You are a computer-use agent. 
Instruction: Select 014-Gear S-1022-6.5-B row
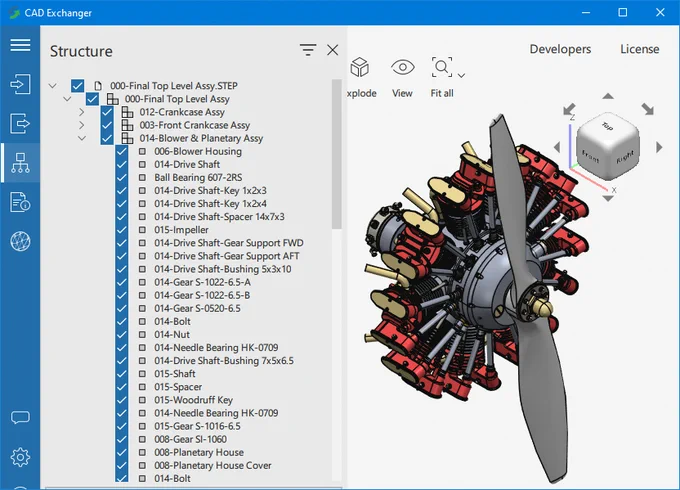point(202,295)
